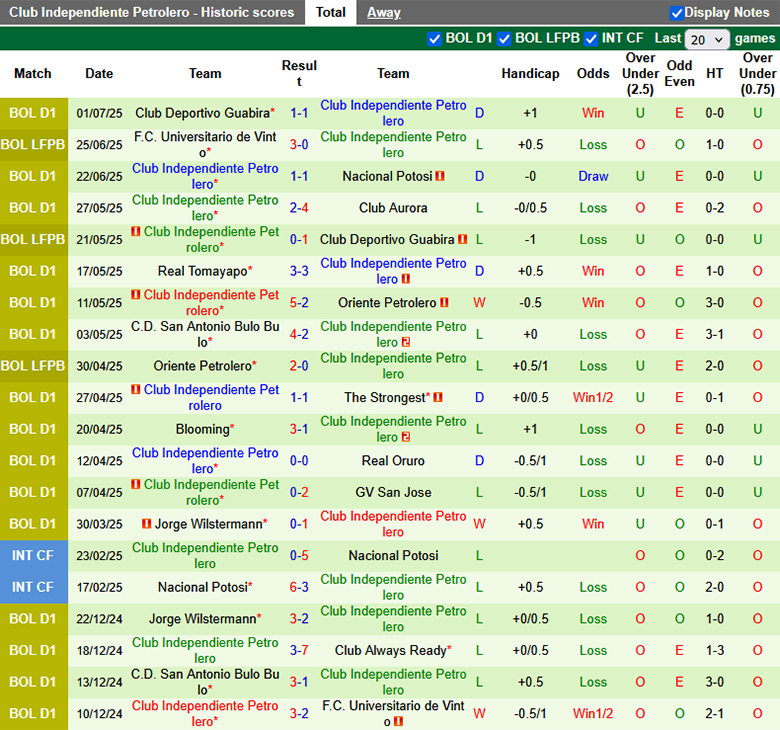Click the Odd Even column header

pyautogui.click(x=680, y=74)
